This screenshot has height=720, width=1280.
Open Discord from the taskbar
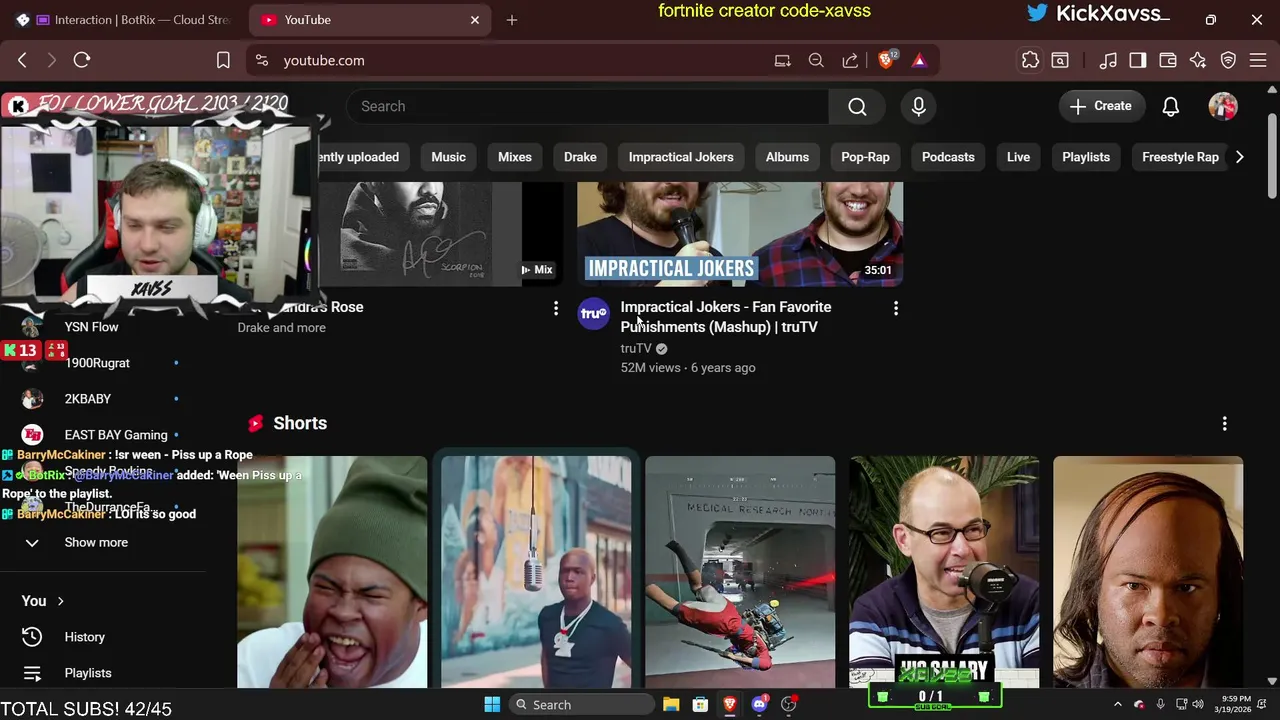[759, 704]
